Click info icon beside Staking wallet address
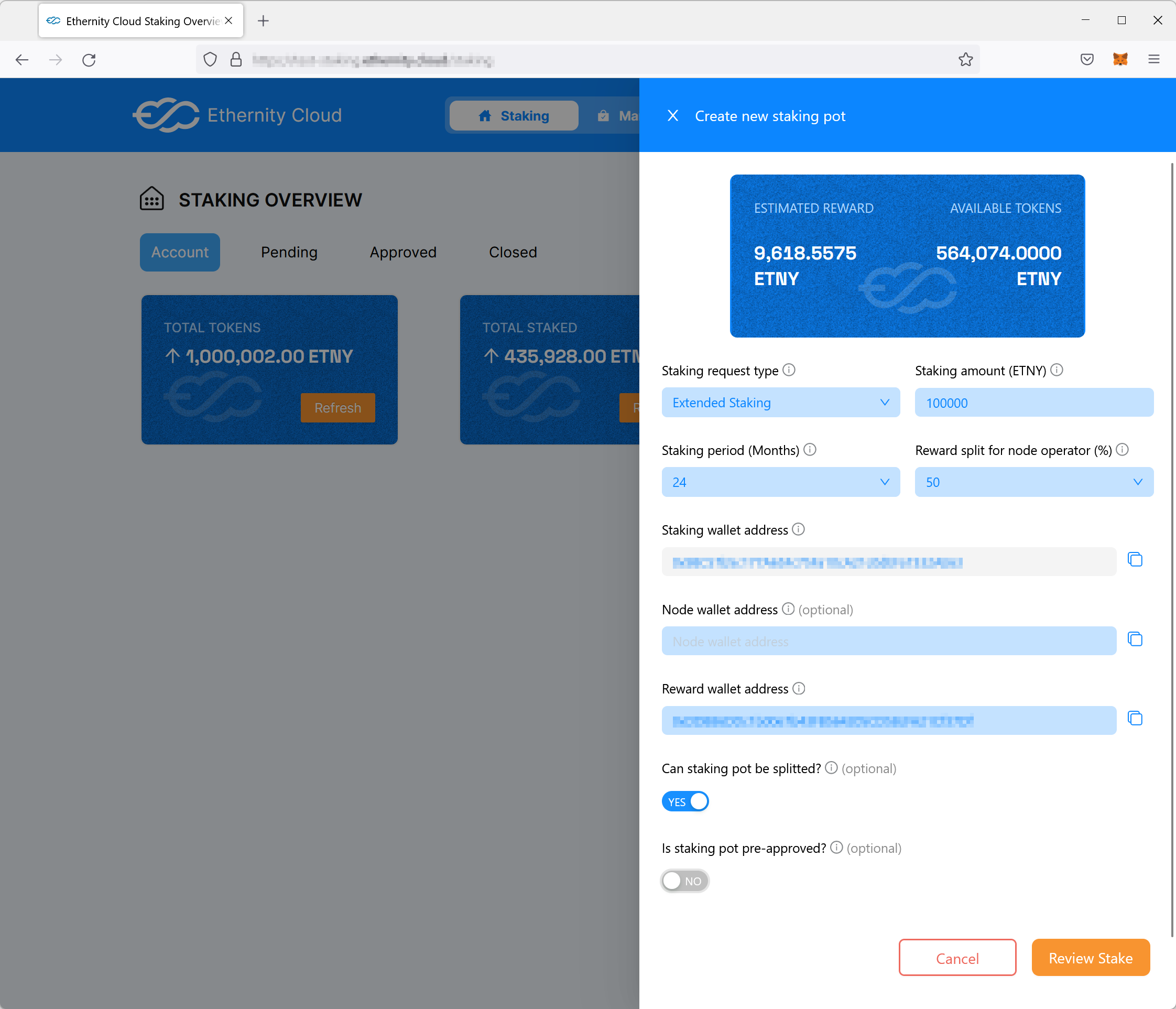 [799, 529]
